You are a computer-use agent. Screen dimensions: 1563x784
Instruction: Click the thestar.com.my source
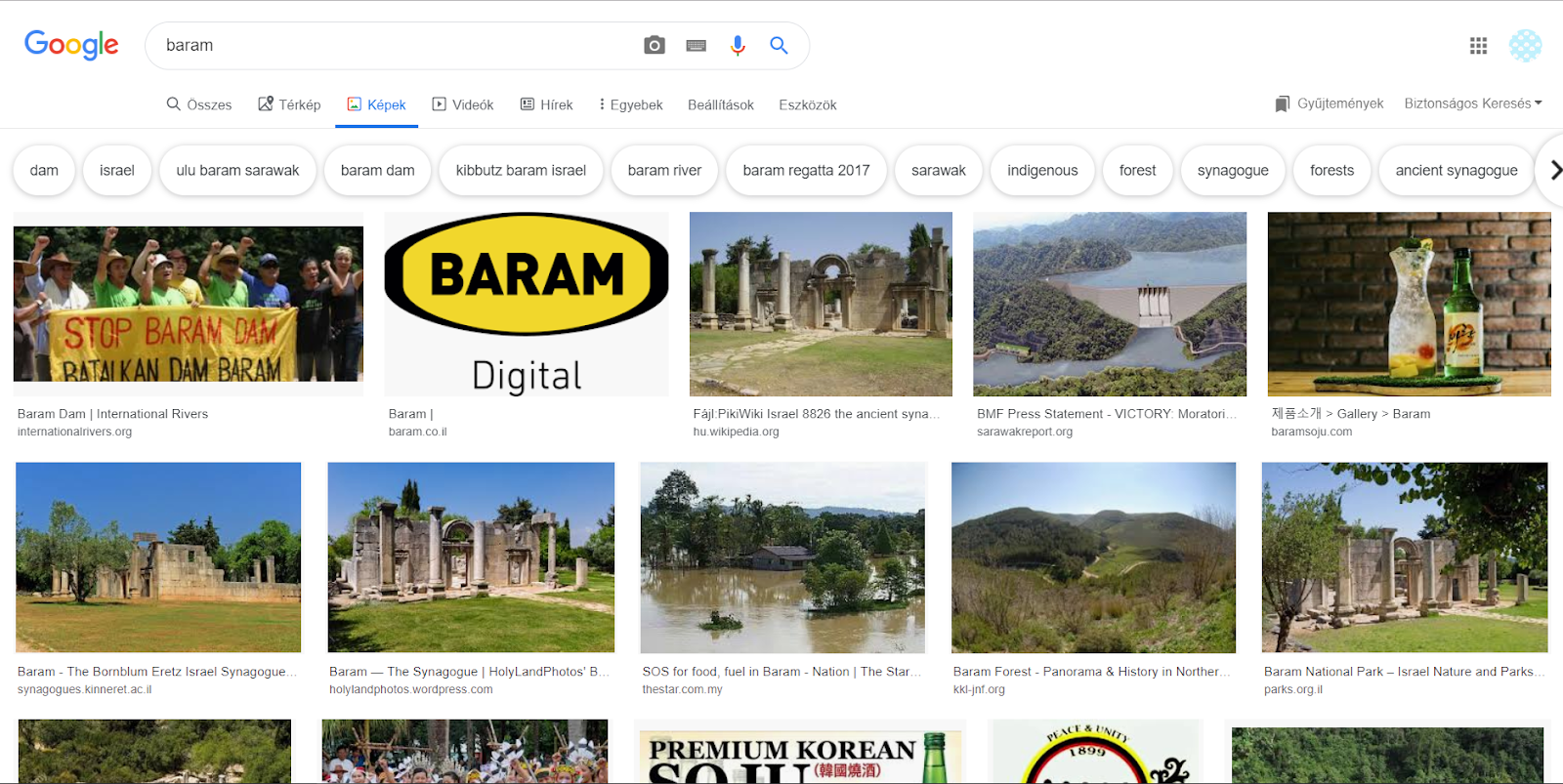tap(682, 689)
